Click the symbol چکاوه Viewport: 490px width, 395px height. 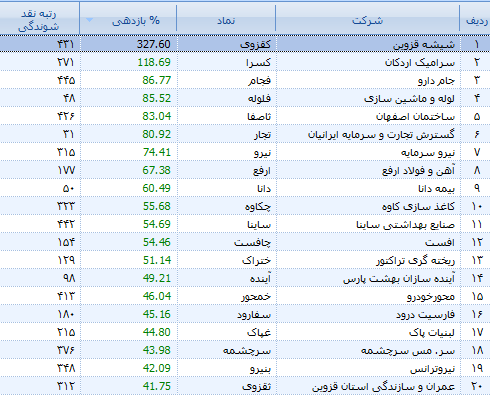[x=258, y=206]
